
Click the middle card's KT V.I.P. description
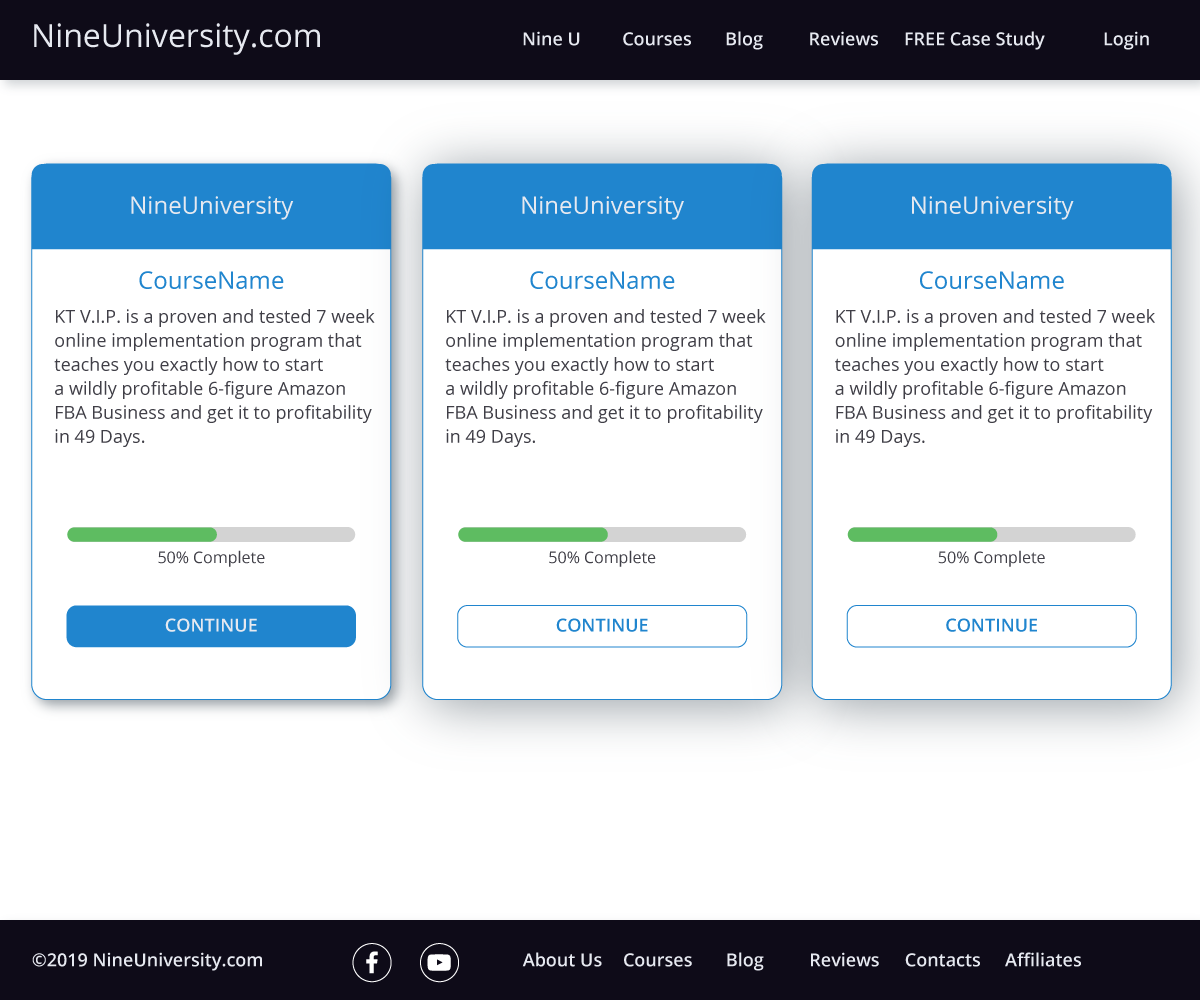pos(605,377)
